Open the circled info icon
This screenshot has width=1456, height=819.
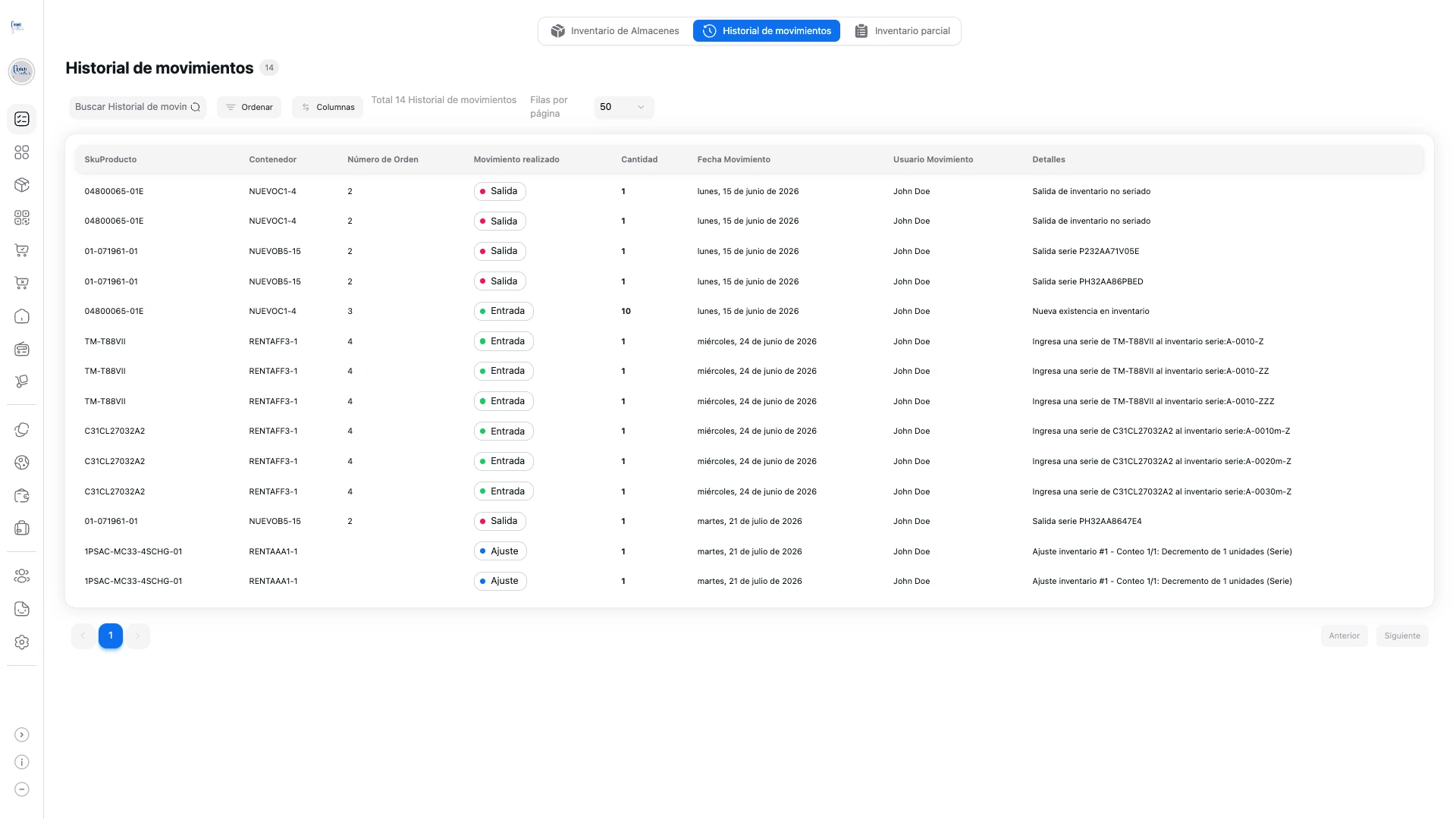[x=22, y=762]
